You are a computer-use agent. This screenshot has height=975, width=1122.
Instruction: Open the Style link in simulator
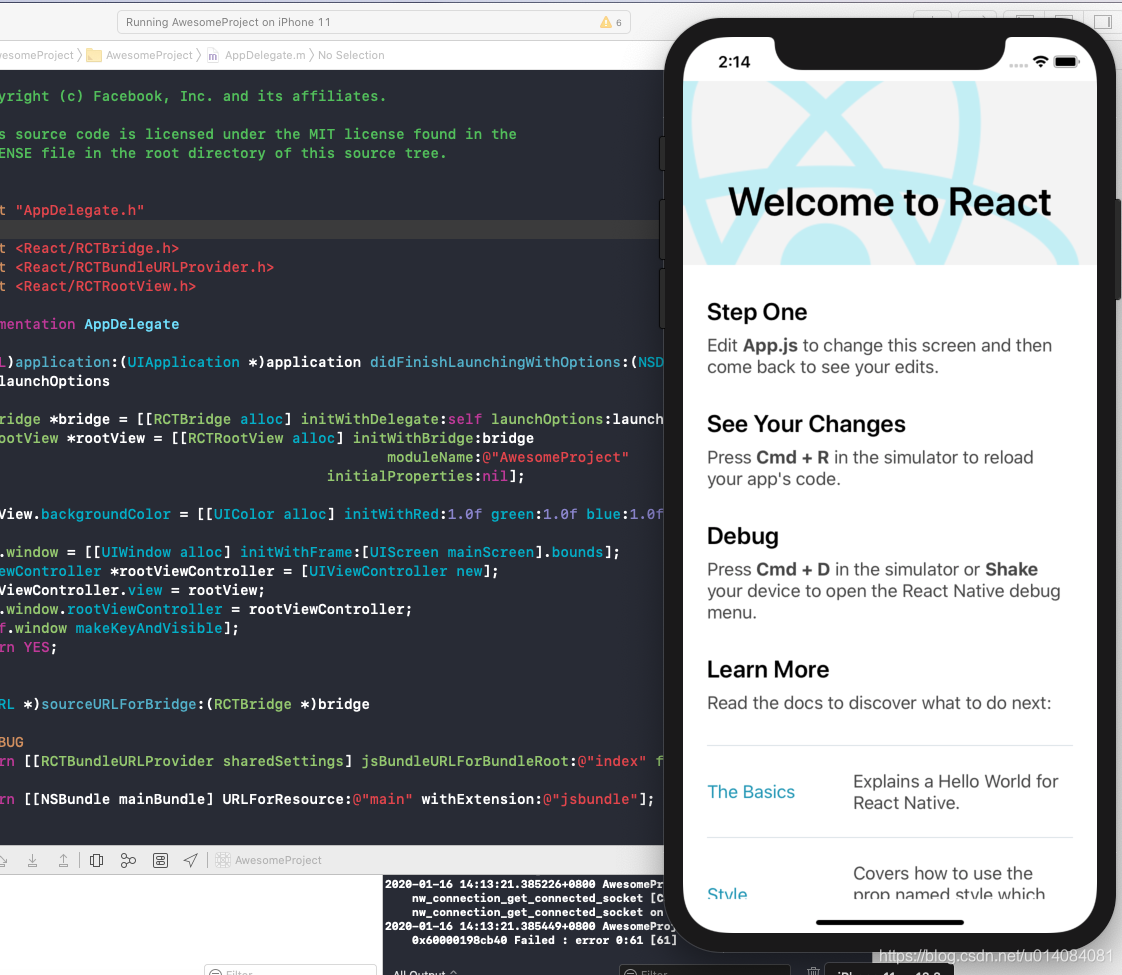coord(727,893)
